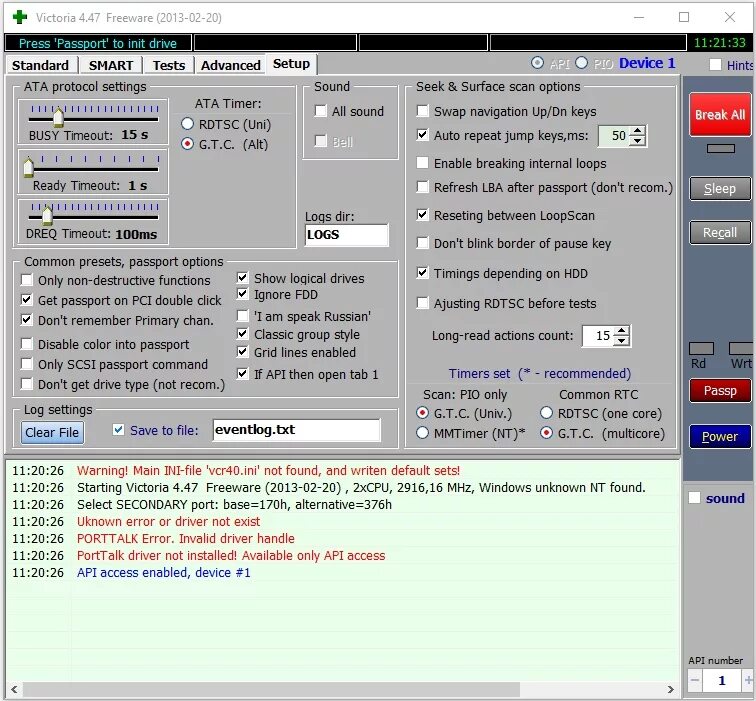Toggle Ignore FDD checkbox
The width and height of the screenshot is (756, 701).
point(243,294)
